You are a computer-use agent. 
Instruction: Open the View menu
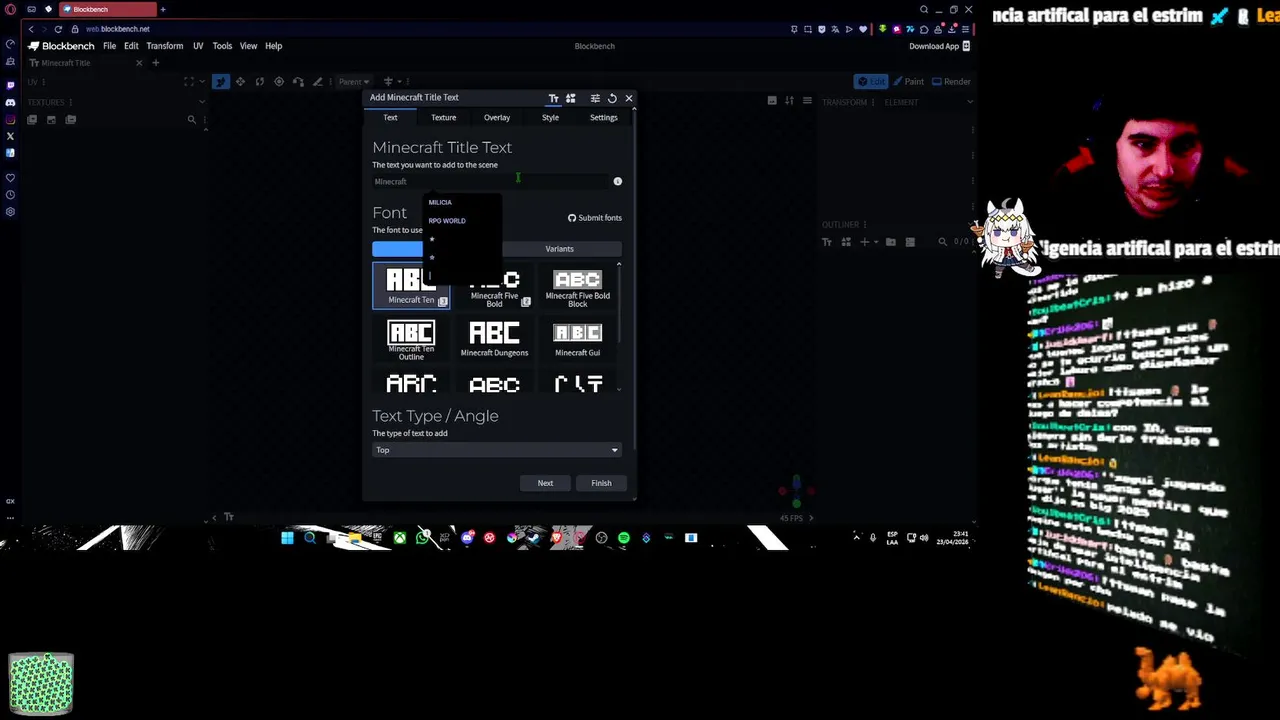click(248, 46)
